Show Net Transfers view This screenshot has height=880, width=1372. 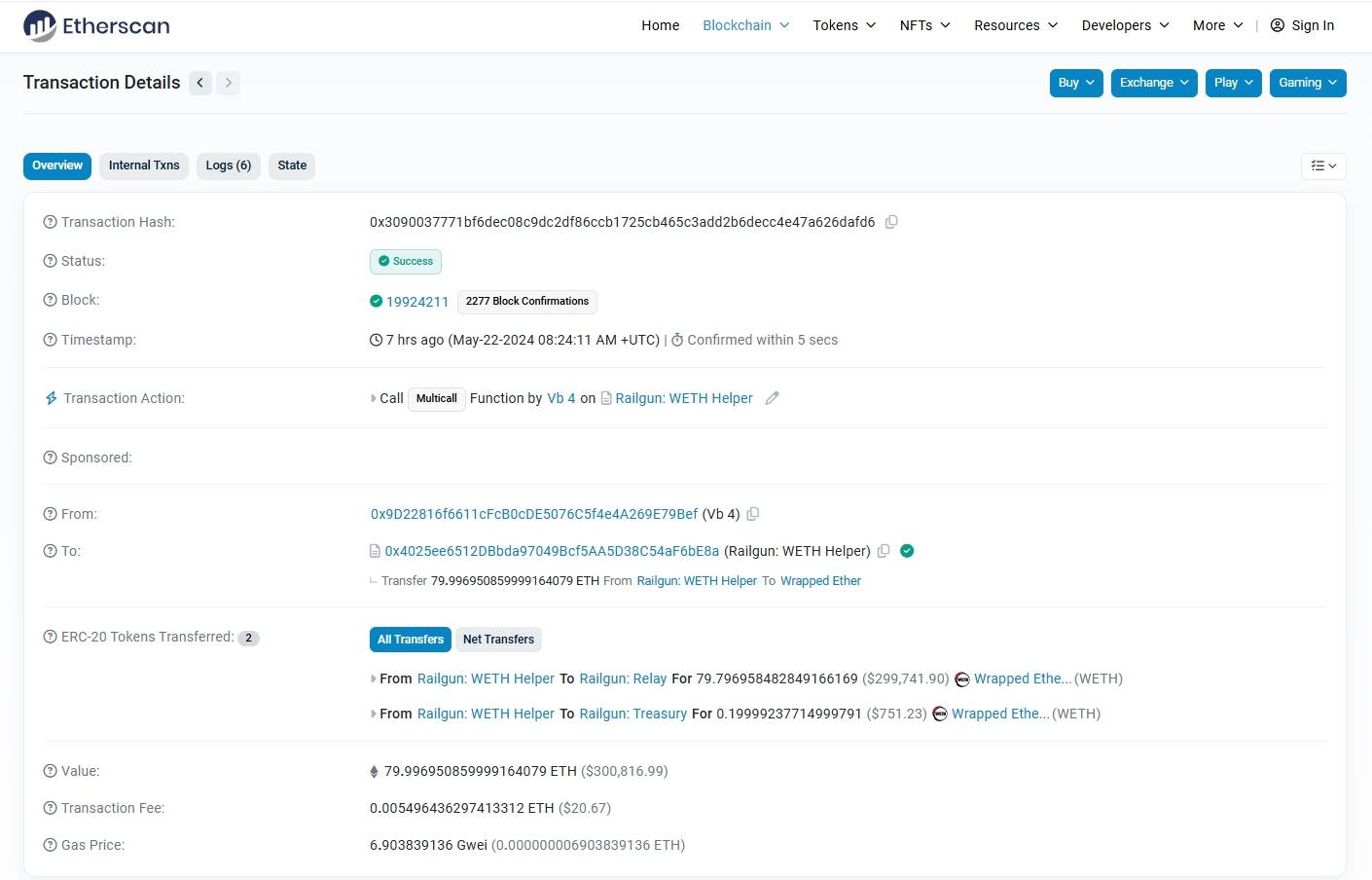pyautogui.click(x=499, y=640)
